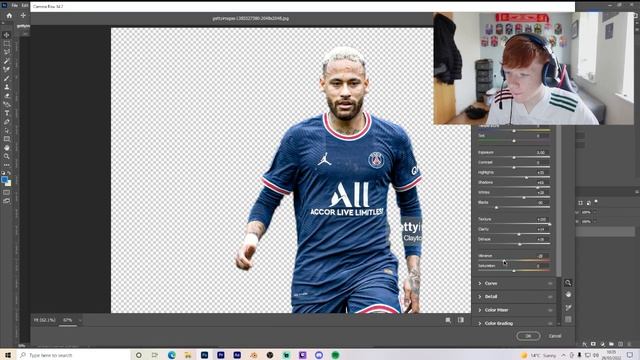This screenshot has width=640, height=360.
Task: Click the Shadows slider
Action: [514, 187]
